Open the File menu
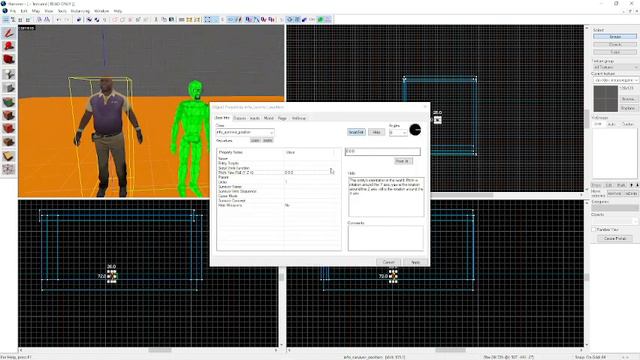 coord(12,11)
